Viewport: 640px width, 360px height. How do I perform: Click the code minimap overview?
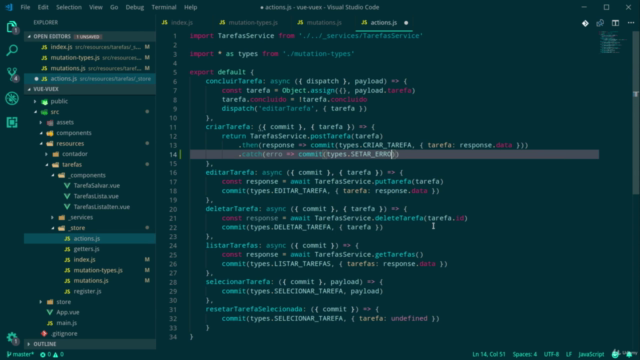click(614, 42)
